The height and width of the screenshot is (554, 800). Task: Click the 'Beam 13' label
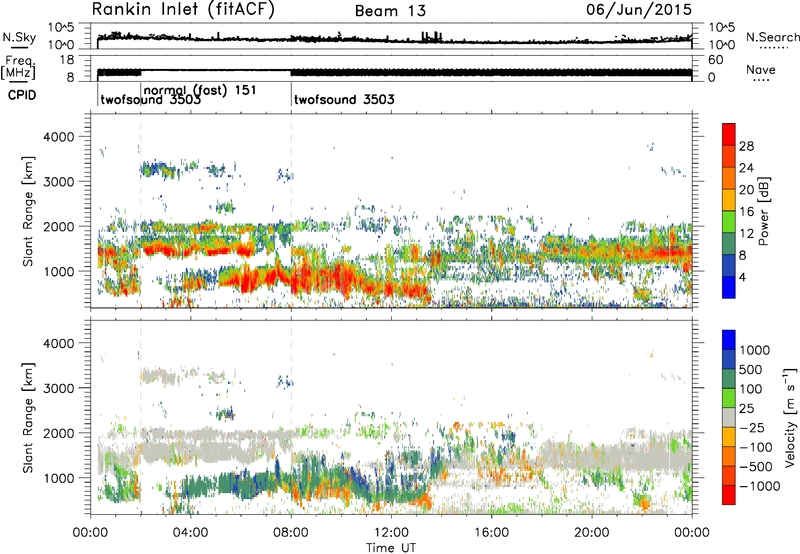[x=390, y=11]
